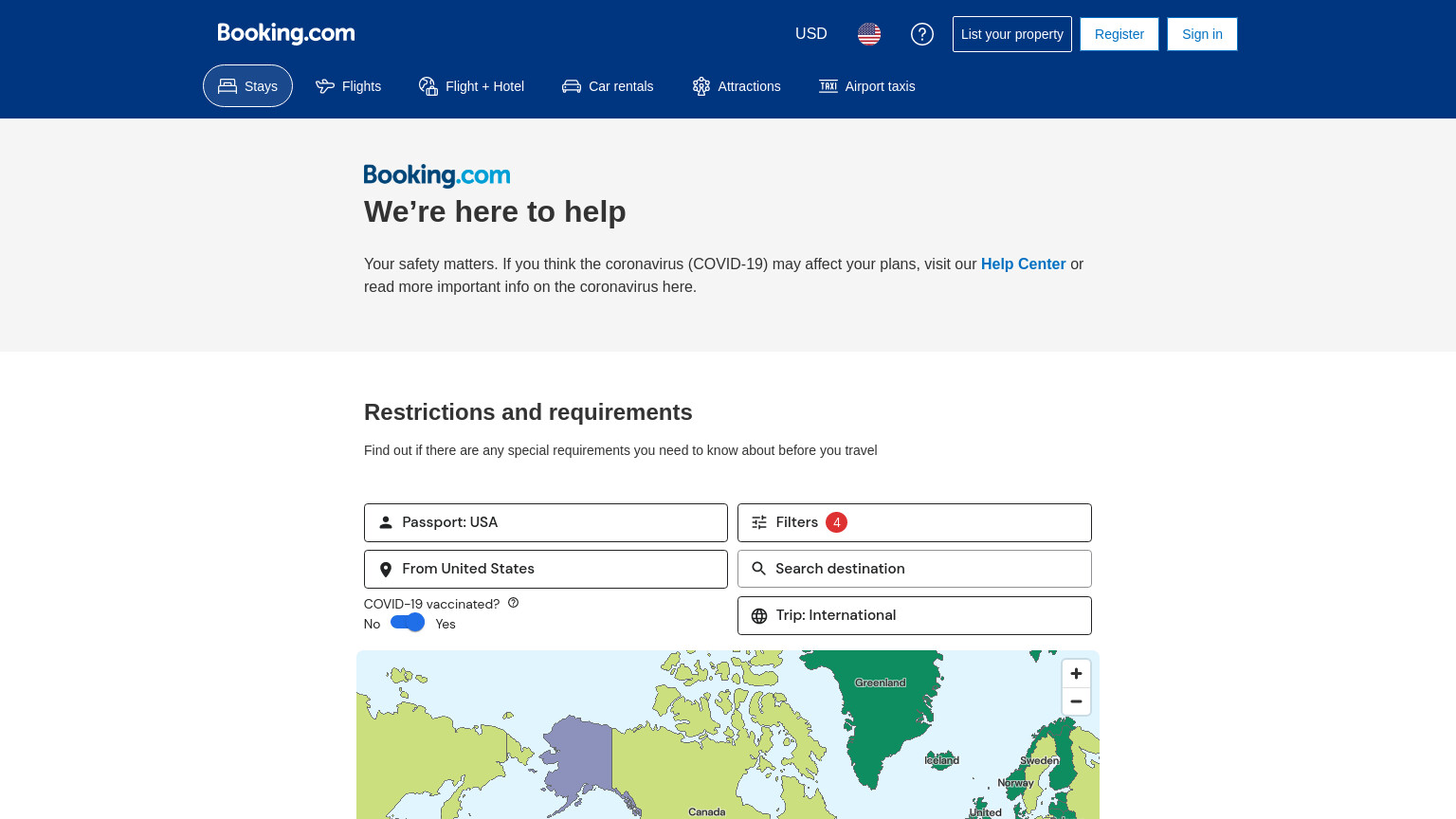Open the Flight + Hotel tab
Viewport: 1456px width, 819px height.
(x=471, y=86)
